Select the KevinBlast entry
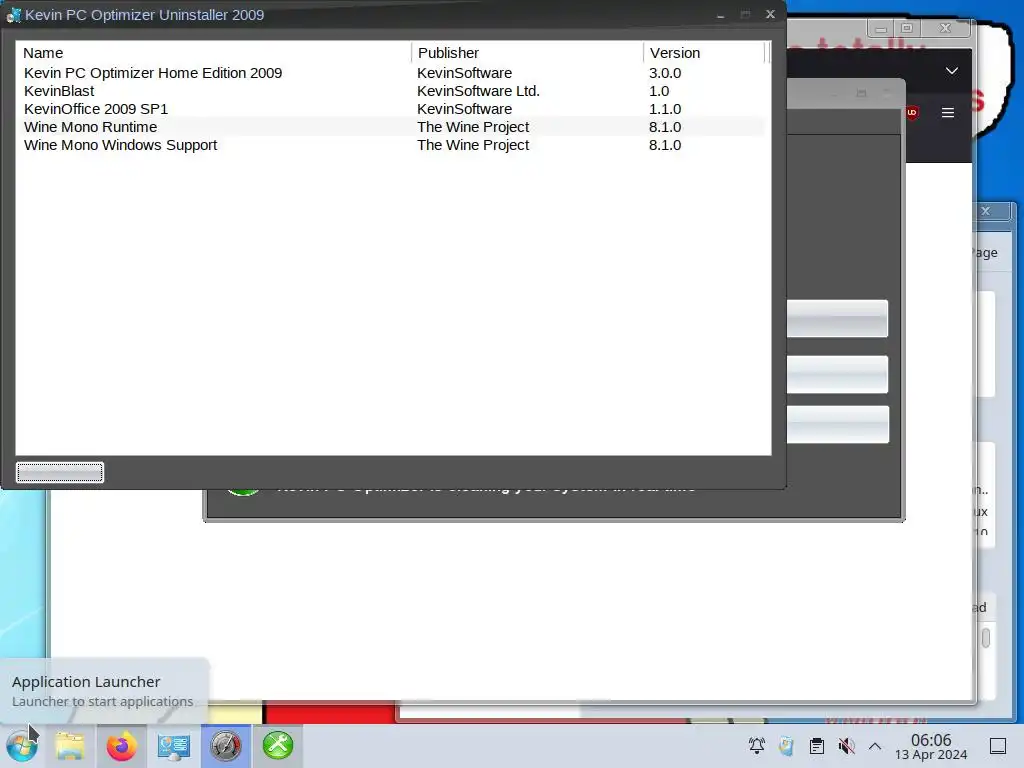 [391, 91]
